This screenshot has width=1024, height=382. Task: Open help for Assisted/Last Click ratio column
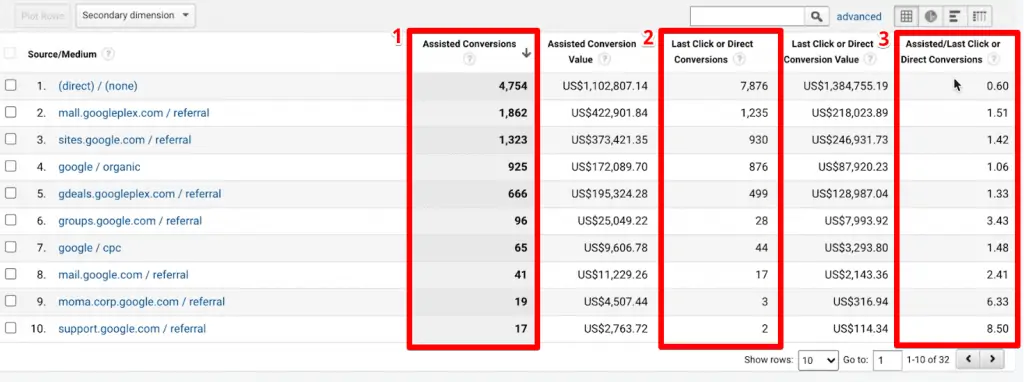(993, 59)
